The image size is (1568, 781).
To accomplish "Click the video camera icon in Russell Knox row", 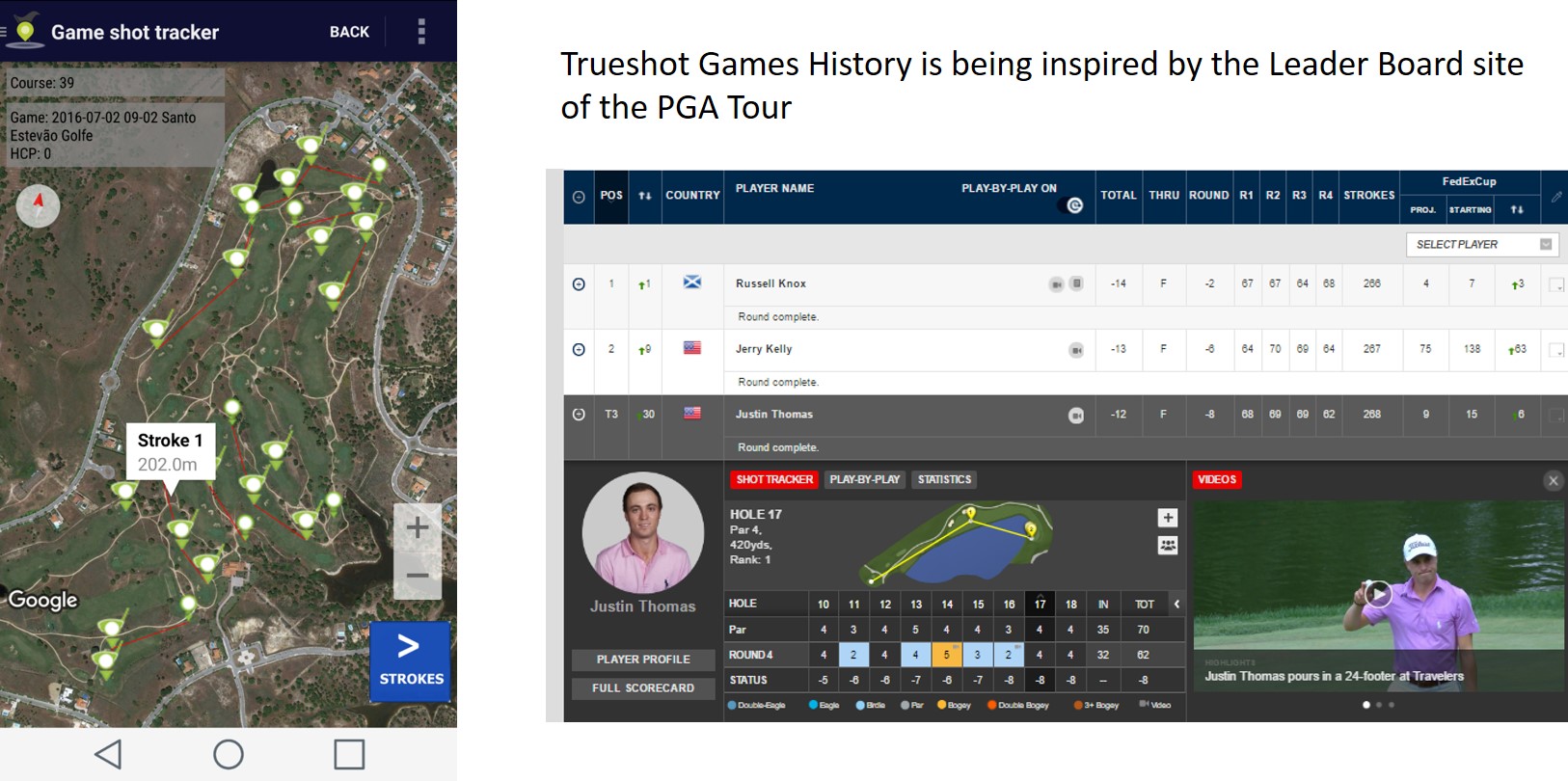I will point(1057,284).
